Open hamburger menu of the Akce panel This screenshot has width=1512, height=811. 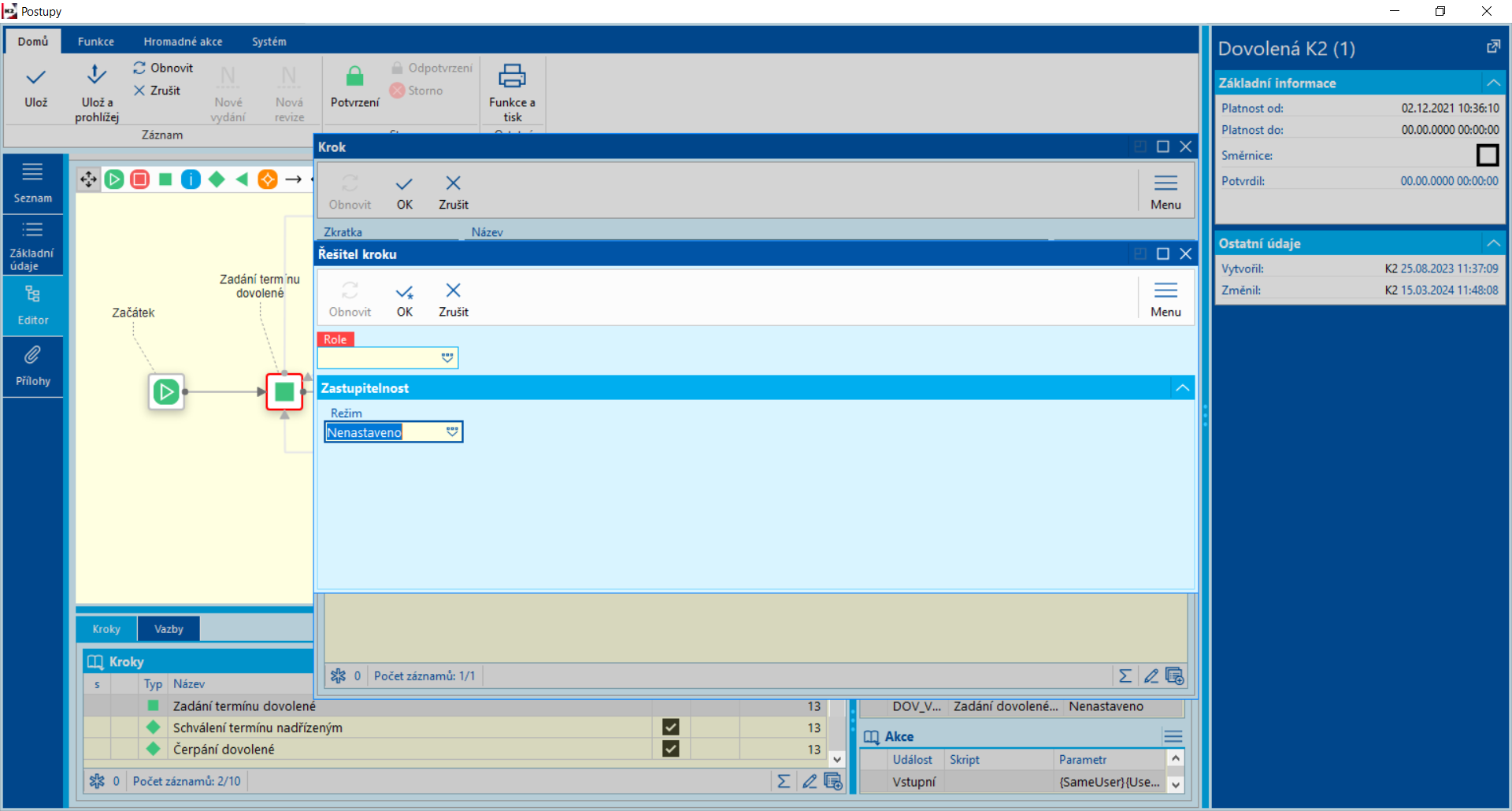[x=1173, y=736]
